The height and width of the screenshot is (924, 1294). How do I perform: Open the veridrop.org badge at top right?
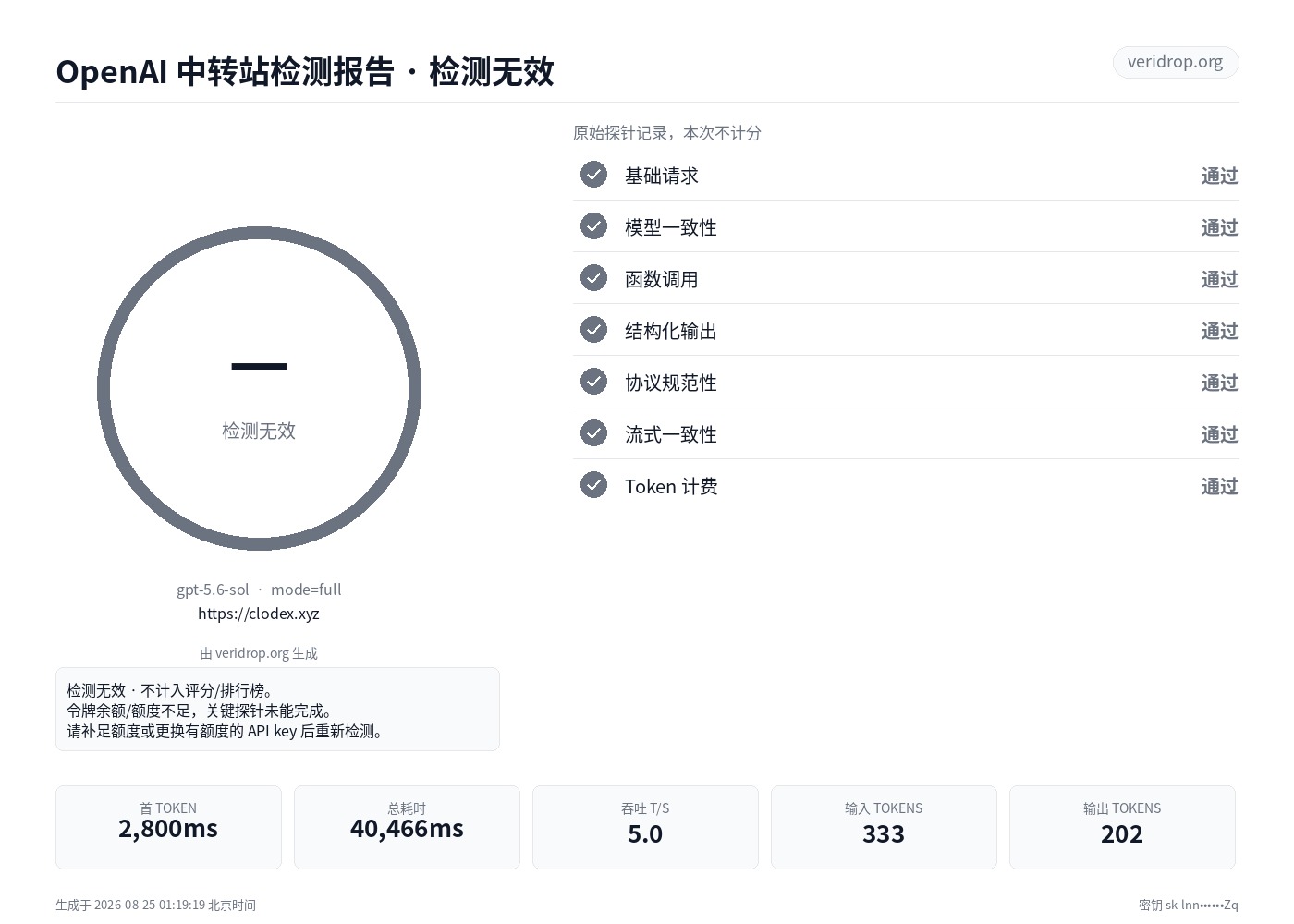(x=1175, y=62)
